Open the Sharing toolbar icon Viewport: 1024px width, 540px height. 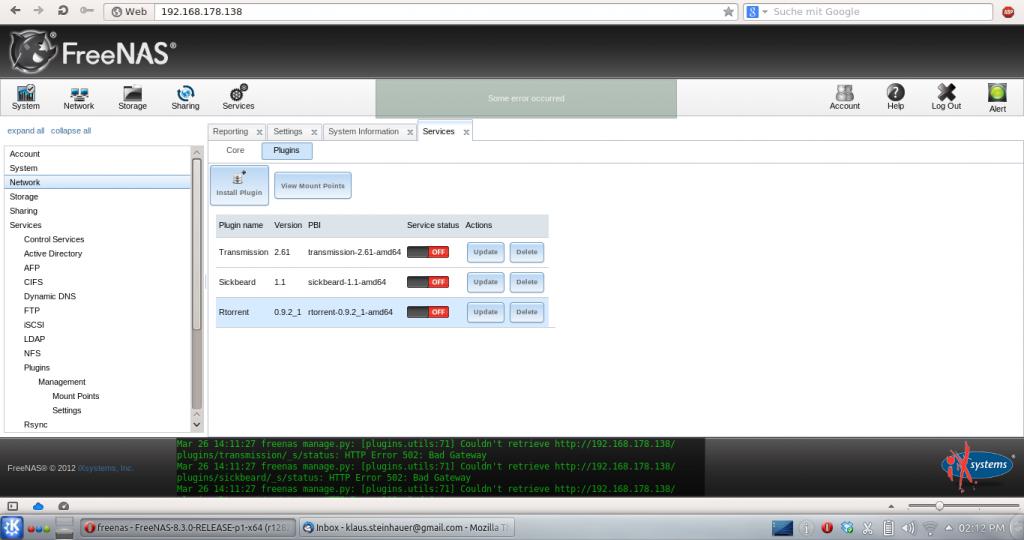[185, 97]
